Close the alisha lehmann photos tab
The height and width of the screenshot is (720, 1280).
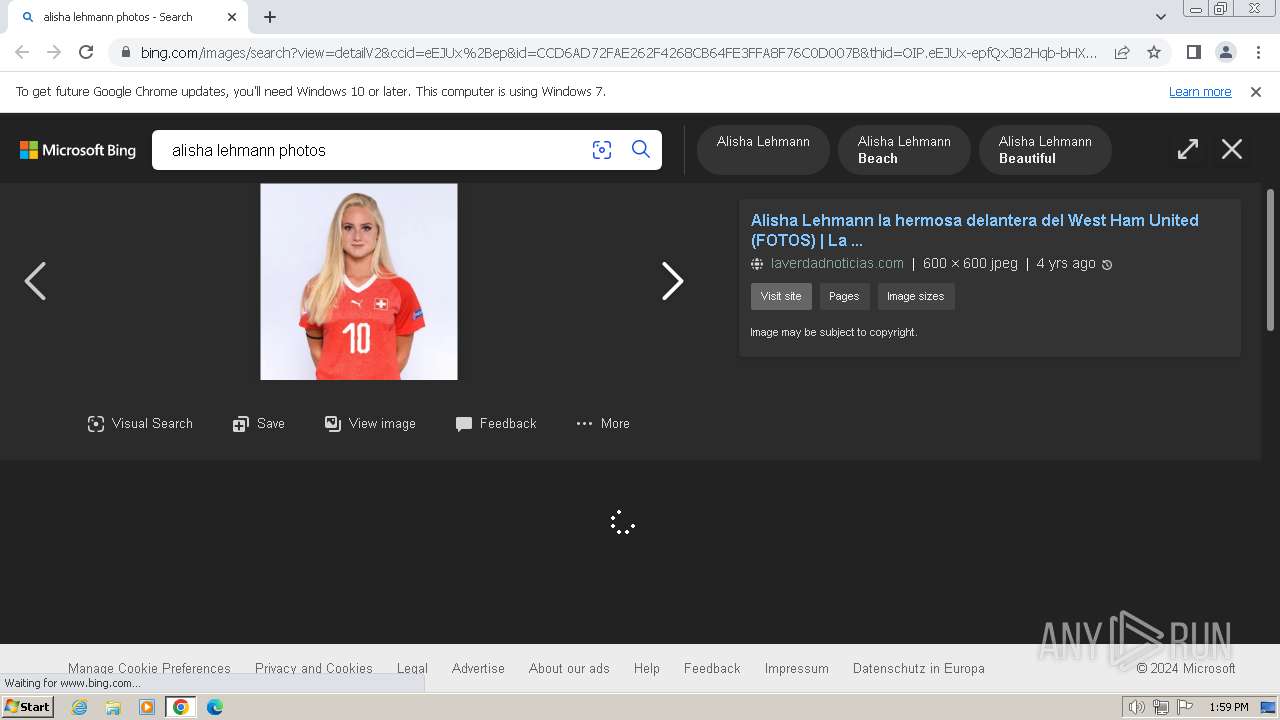pos(232,17)
